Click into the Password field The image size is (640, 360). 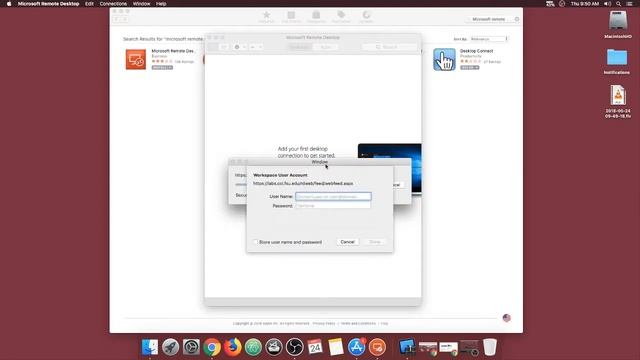(x=333, y=206)
